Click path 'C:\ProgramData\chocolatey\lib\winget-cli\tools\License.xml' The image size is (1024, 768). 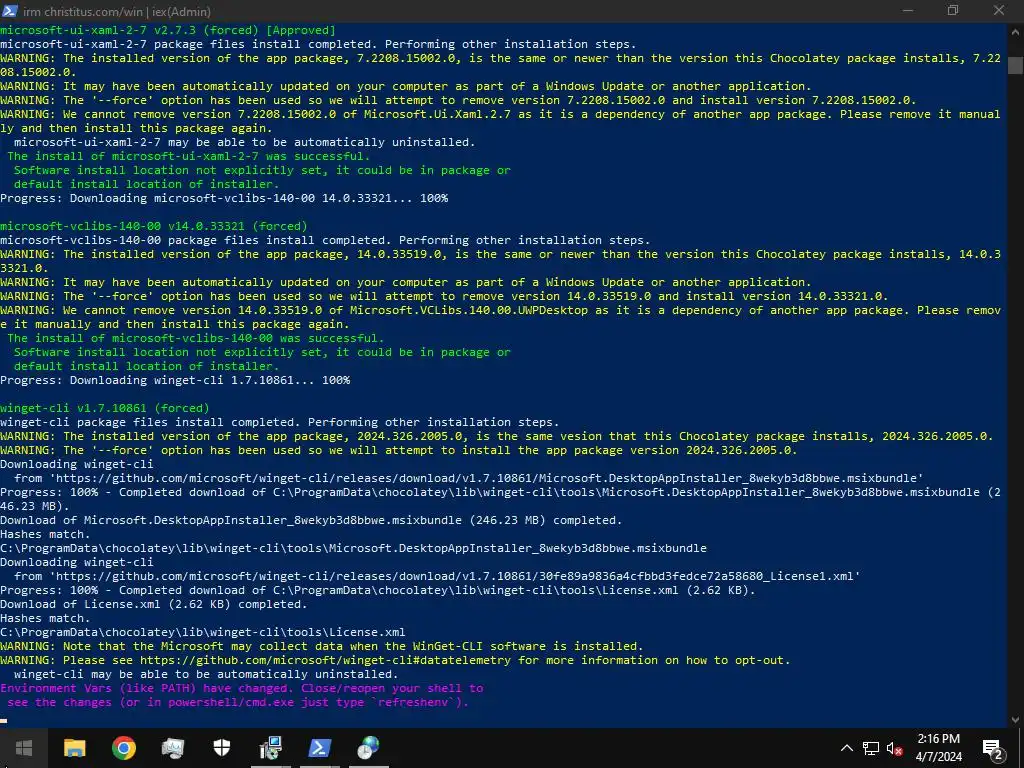pyautogui.click(x=202, y=632)
